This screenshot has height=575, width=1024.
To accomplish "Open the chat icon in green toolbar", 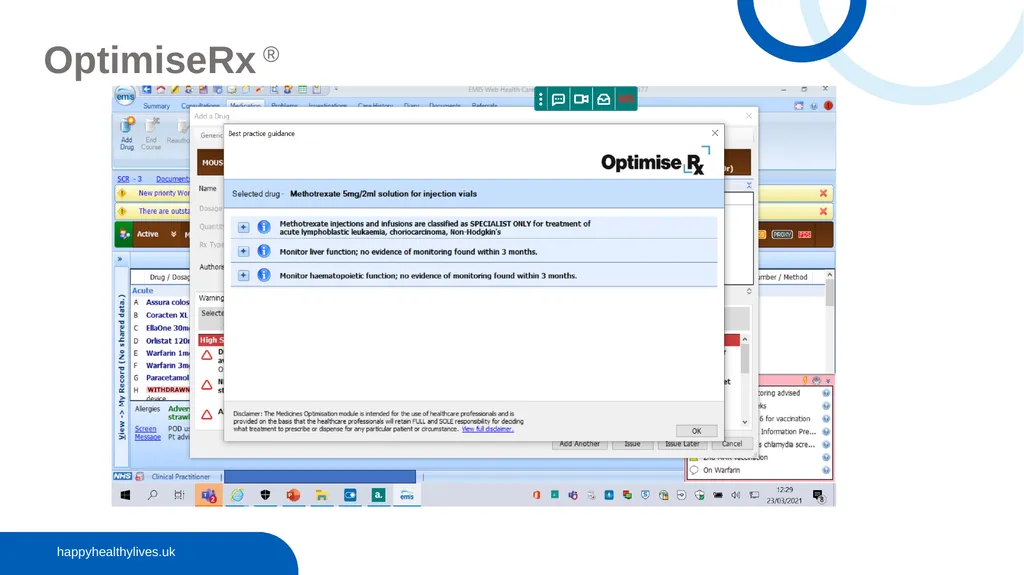I will coord(558,99).
